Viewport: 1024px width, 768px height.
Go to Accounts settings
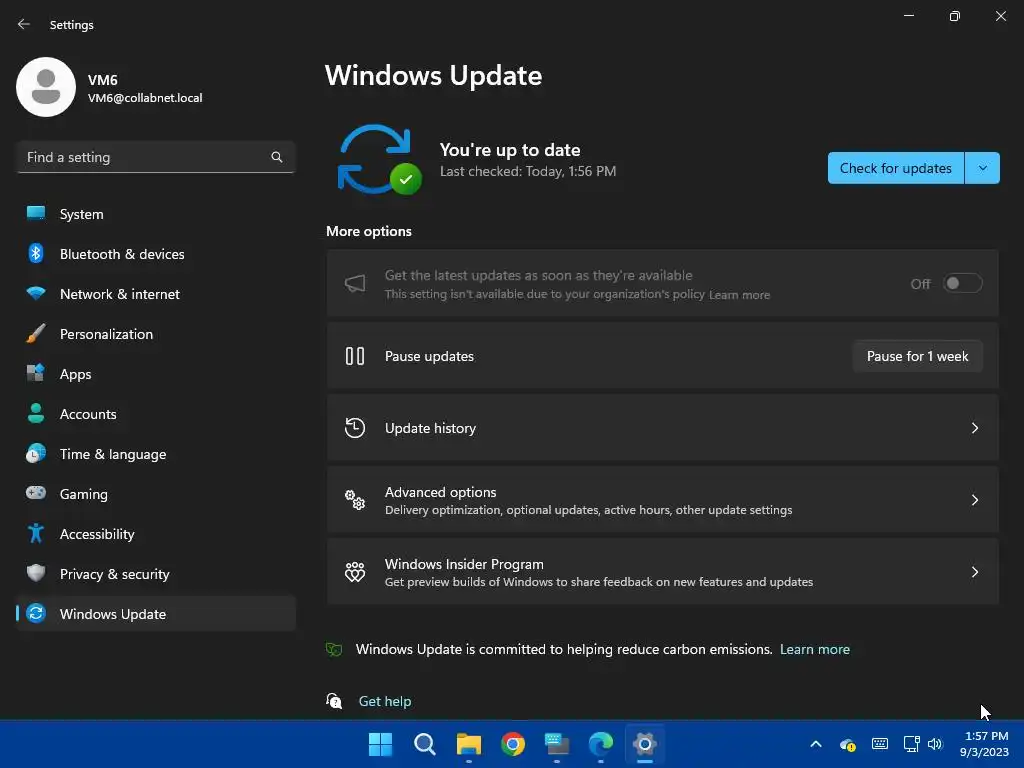(x=156, y=413)
